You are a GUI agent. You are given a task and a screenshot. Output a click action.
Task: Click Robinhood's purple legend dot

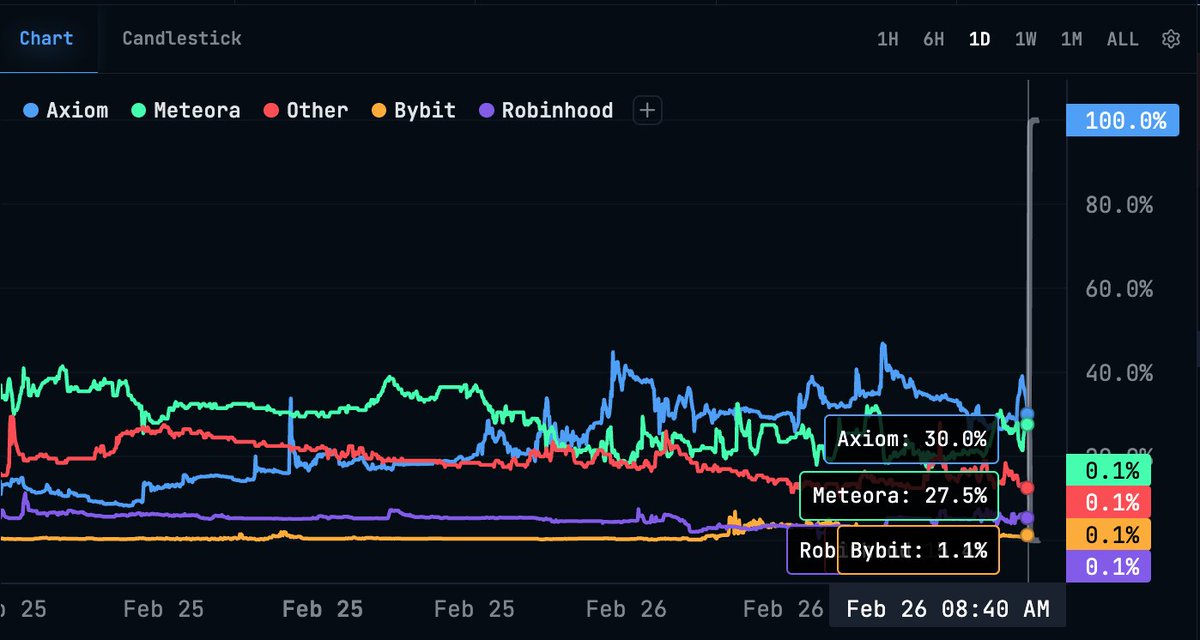tap(485, 110)
